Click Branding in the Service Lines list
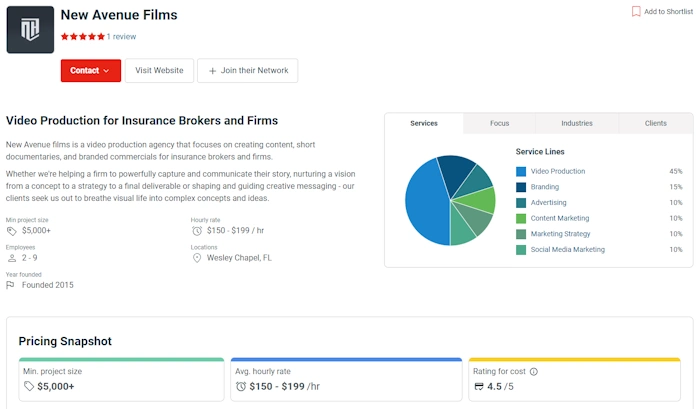This screenshot has width=700, height=409. click(545, 187)
